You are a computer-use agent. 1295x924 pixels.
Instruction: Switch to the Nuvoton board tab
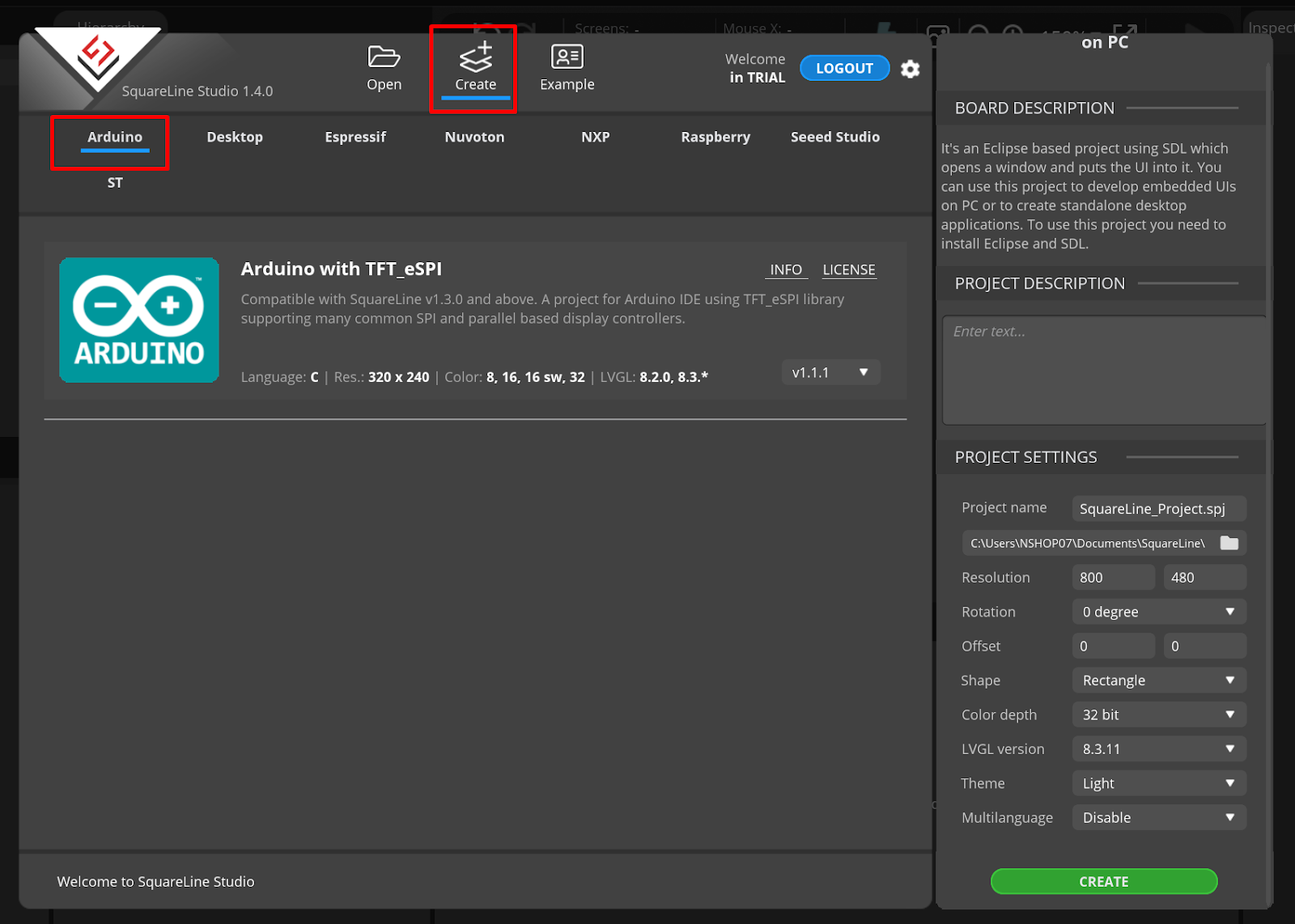pyautogui.click(x=474, y=137)
